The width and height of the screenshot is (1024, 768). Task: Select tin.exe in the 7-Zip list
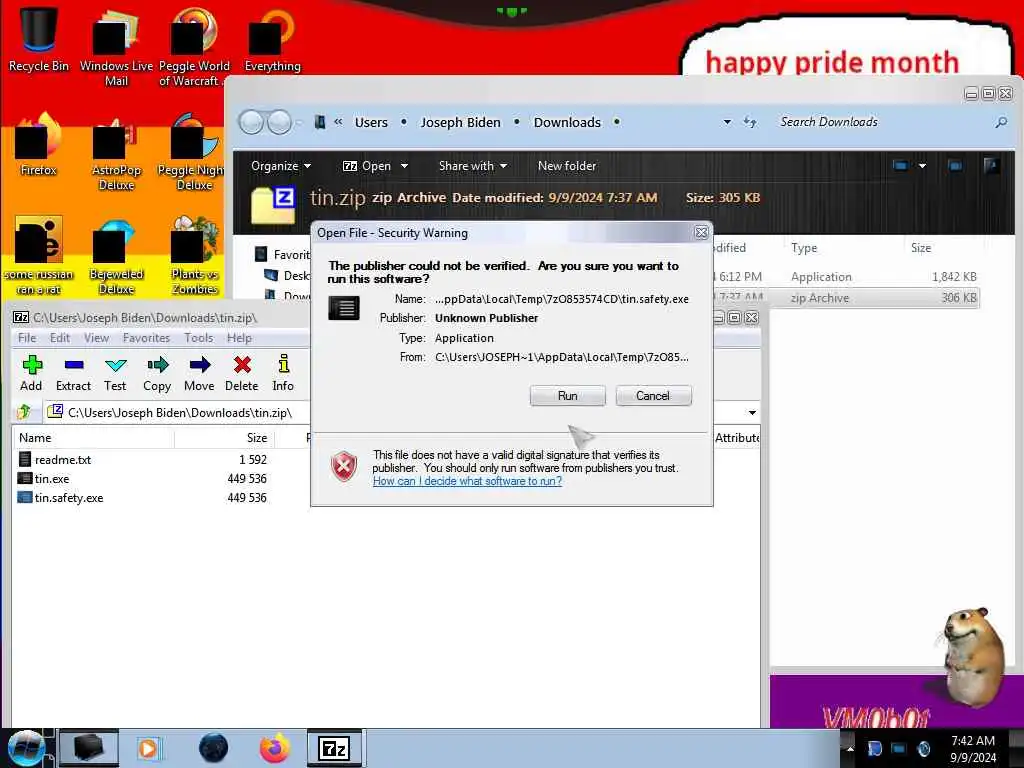pos(52,479)
